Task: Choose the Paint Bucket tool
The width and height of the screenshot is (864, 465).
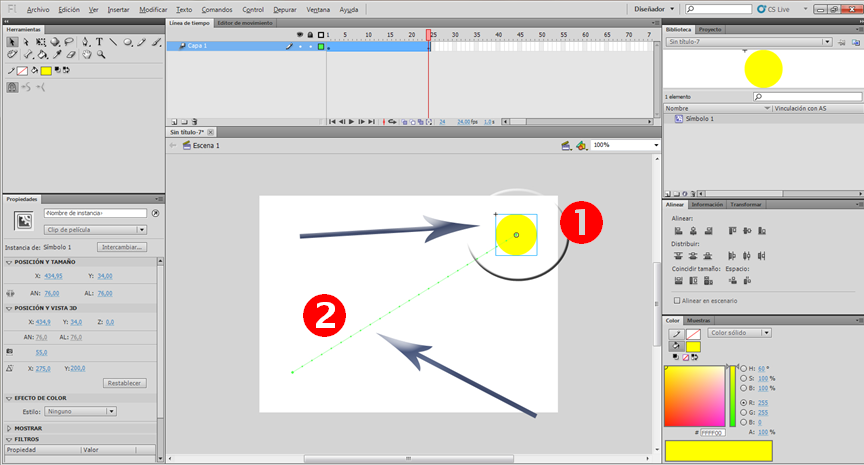Action: [x=42, y=55]
